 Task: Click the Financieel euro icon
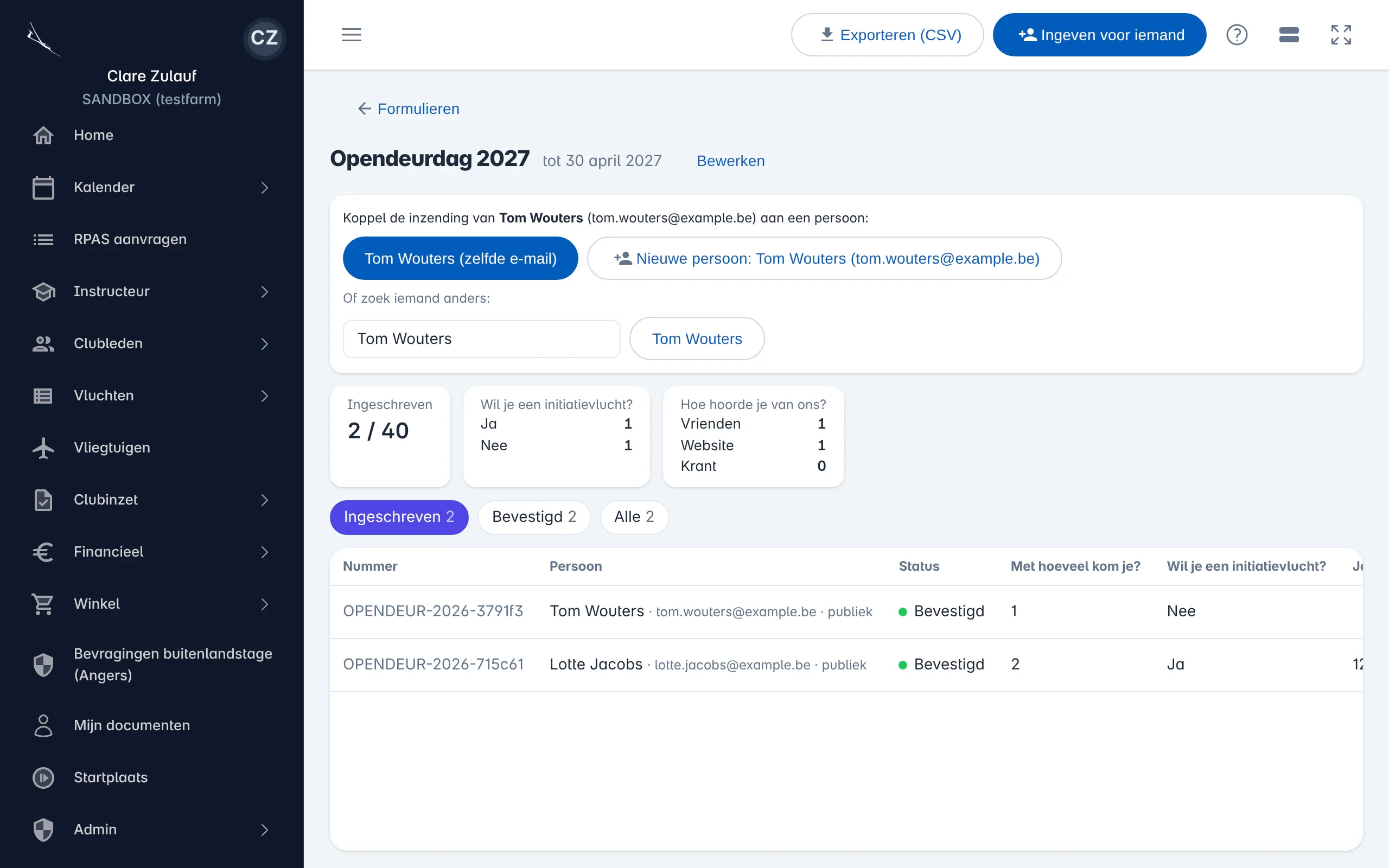(x=43, y=552)
